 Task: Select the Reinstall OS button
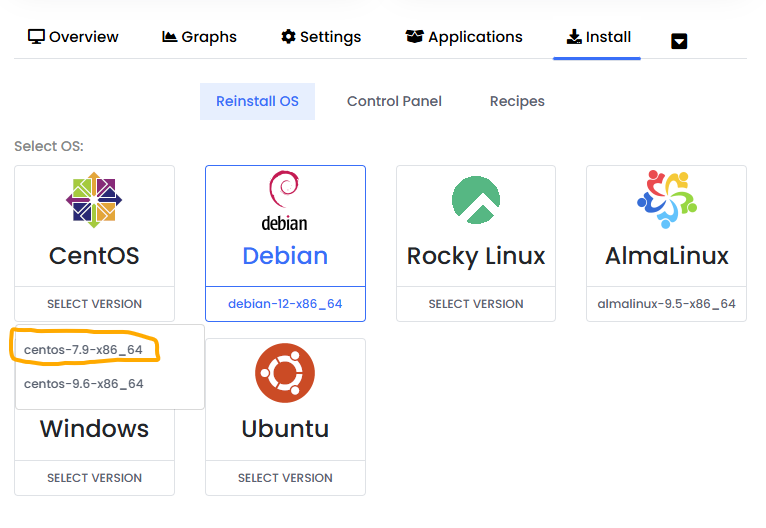(x=257, y=101)
